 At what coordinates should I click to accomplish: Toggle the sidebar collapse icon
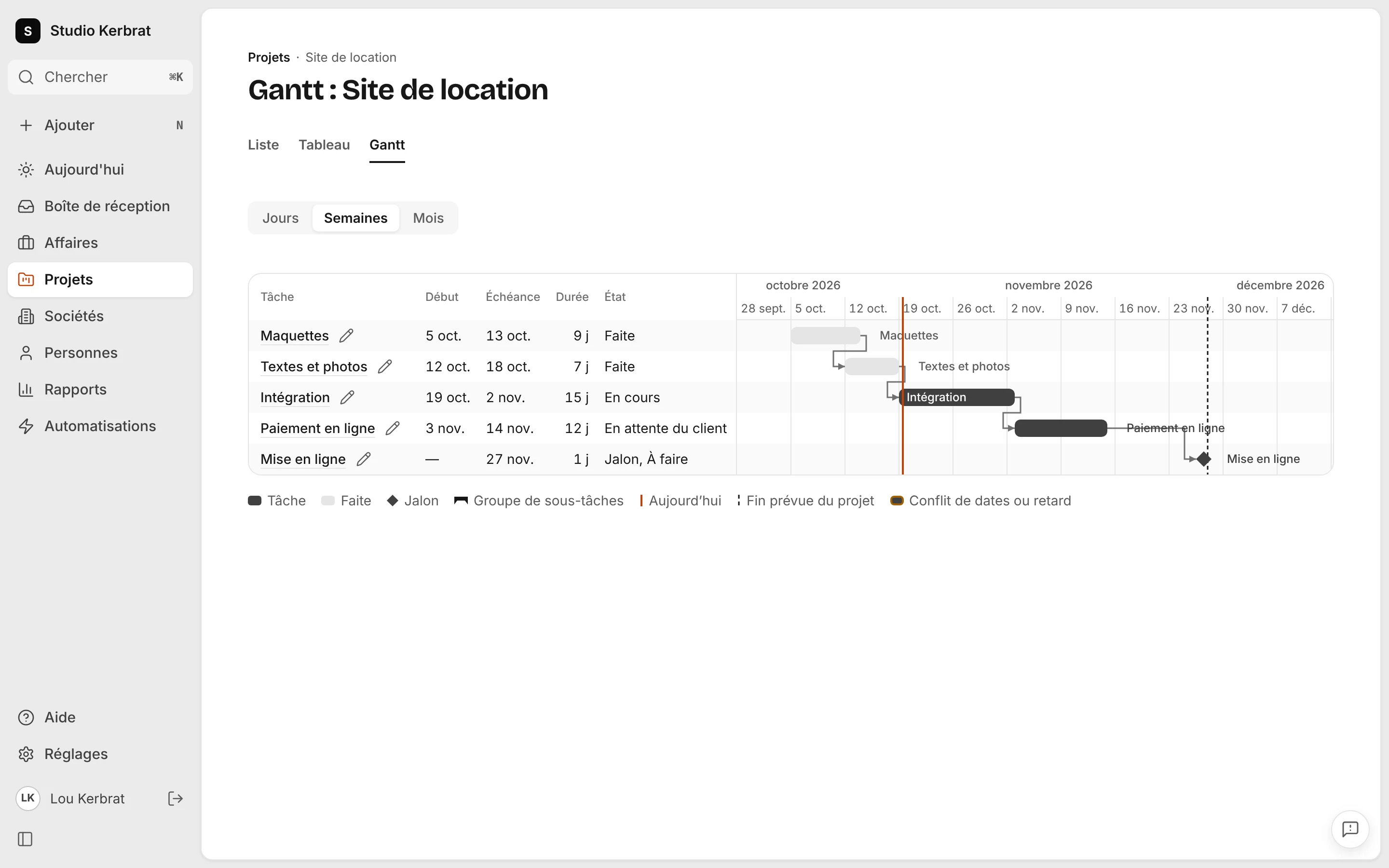point(25,839)
